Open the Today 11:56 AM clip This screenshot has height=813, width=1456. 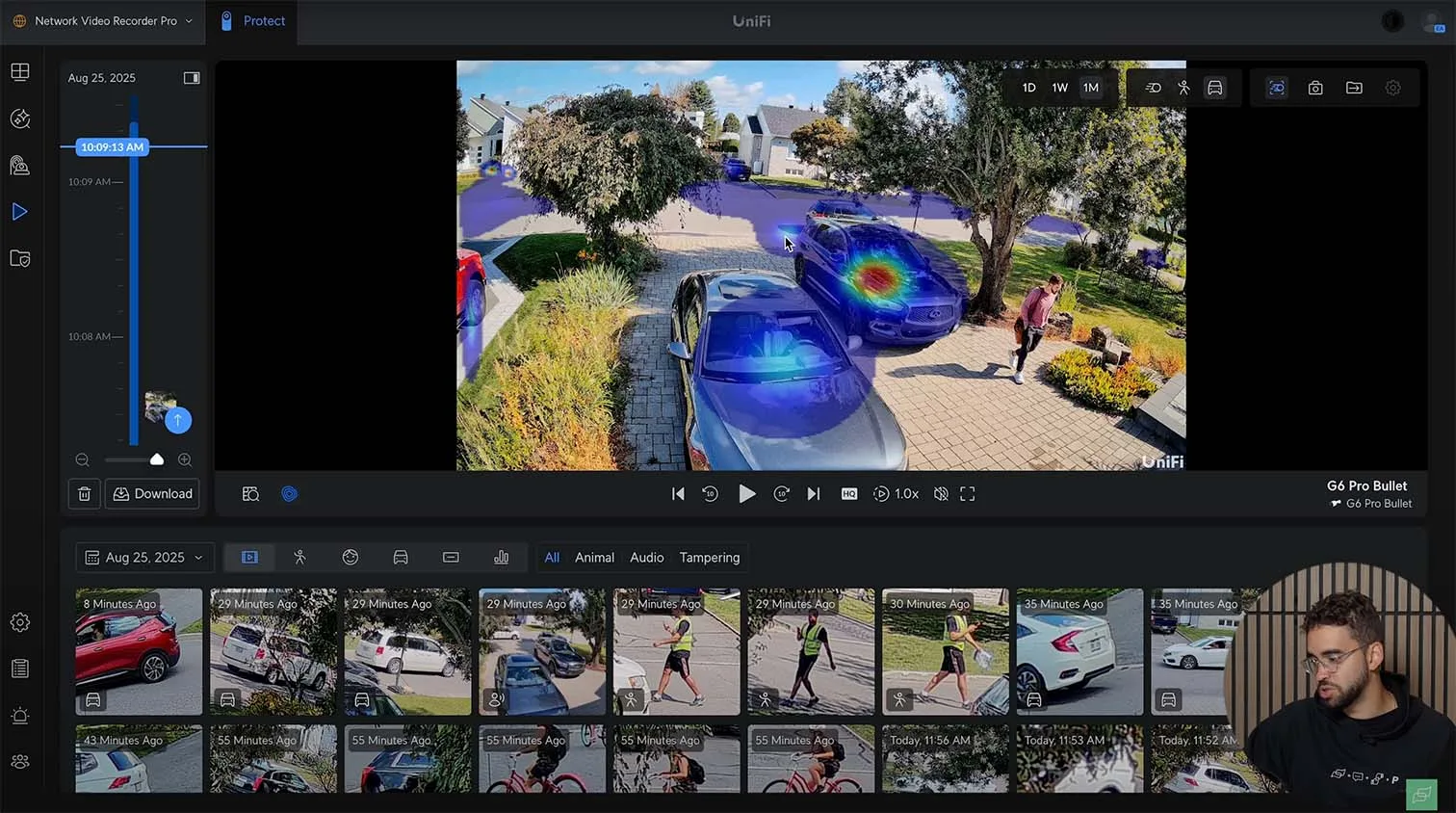[946, 759]
